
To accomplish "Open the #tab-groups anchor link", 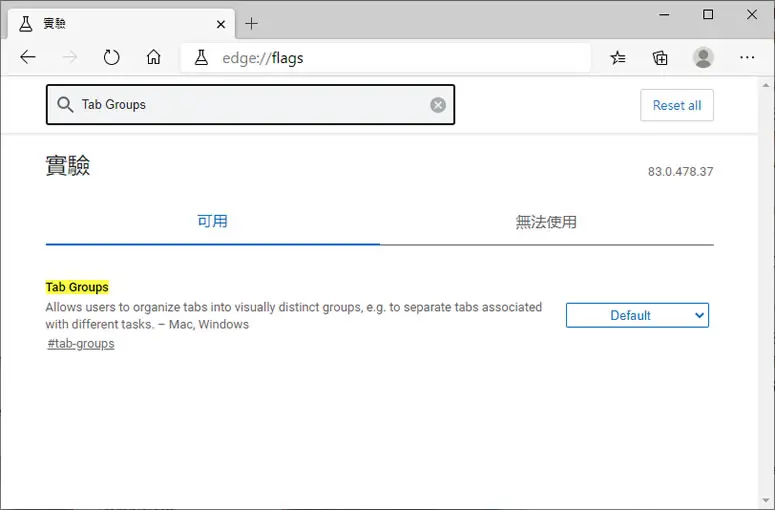I will point(81,343).
